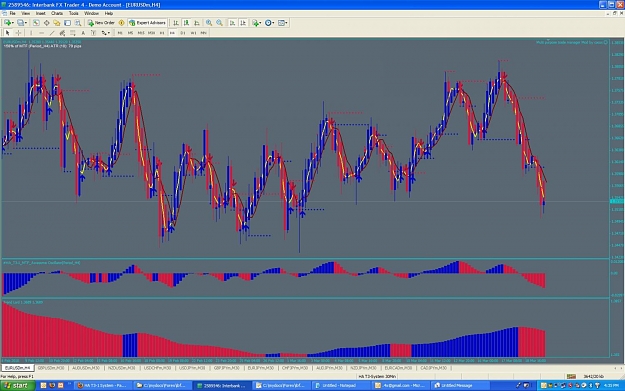Switch to M15 timeframe
Screen dimensions: 625x391
point(141,33)
